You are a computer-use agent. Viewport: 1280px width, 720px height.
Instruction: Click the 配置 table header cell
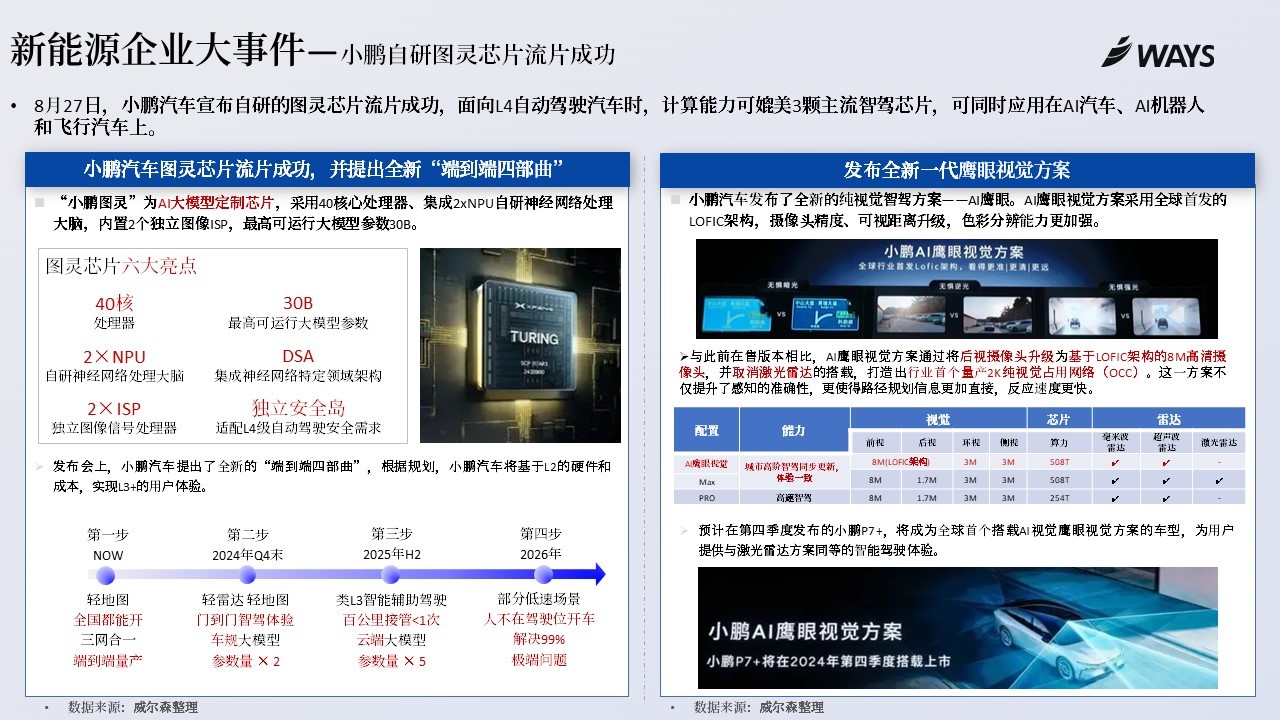(706, 431)
